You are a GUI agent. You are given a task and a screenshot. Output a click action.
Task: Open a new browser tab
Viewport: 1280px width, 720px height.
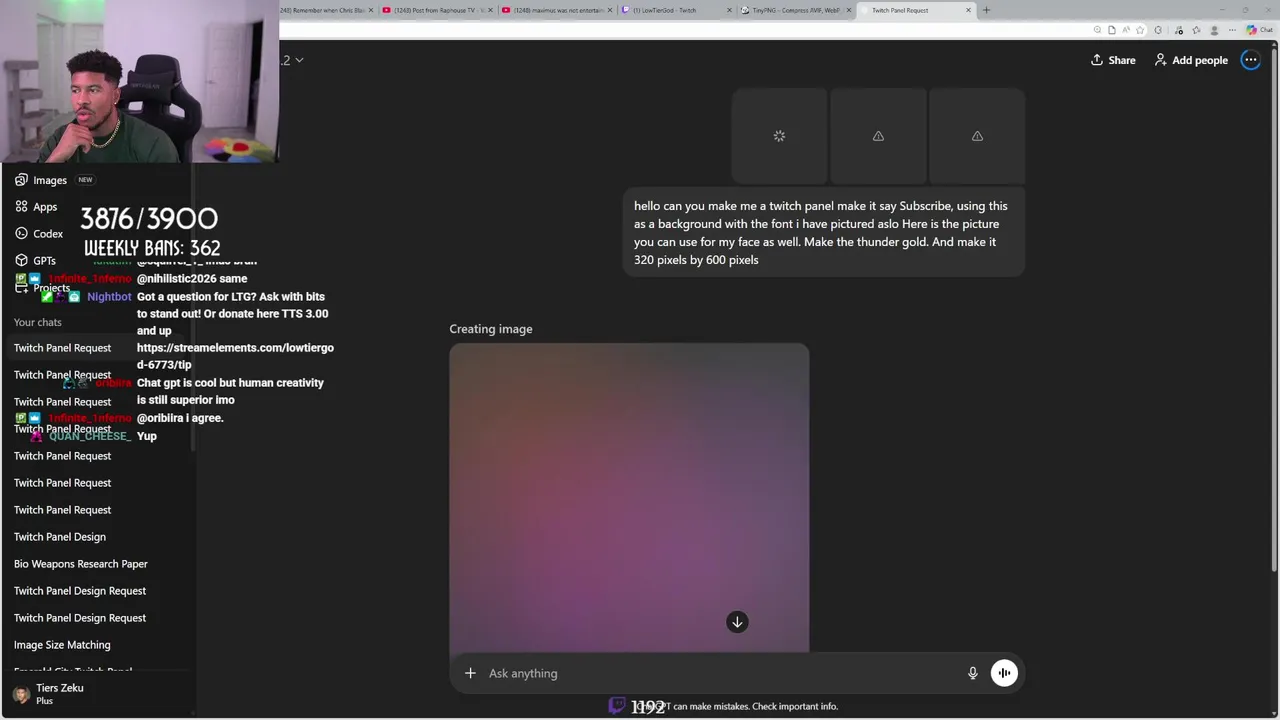[x=986, y=10]
